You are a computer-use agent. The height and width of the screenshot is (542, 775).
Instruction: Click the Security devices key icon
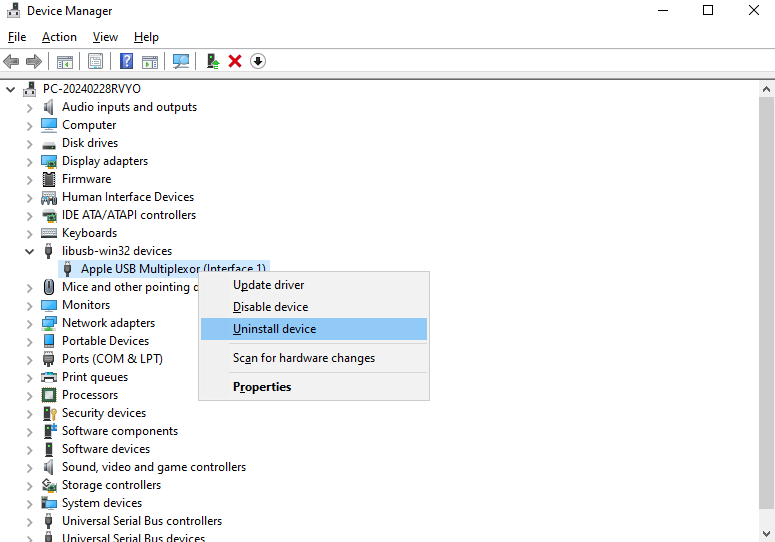(49, 413)
